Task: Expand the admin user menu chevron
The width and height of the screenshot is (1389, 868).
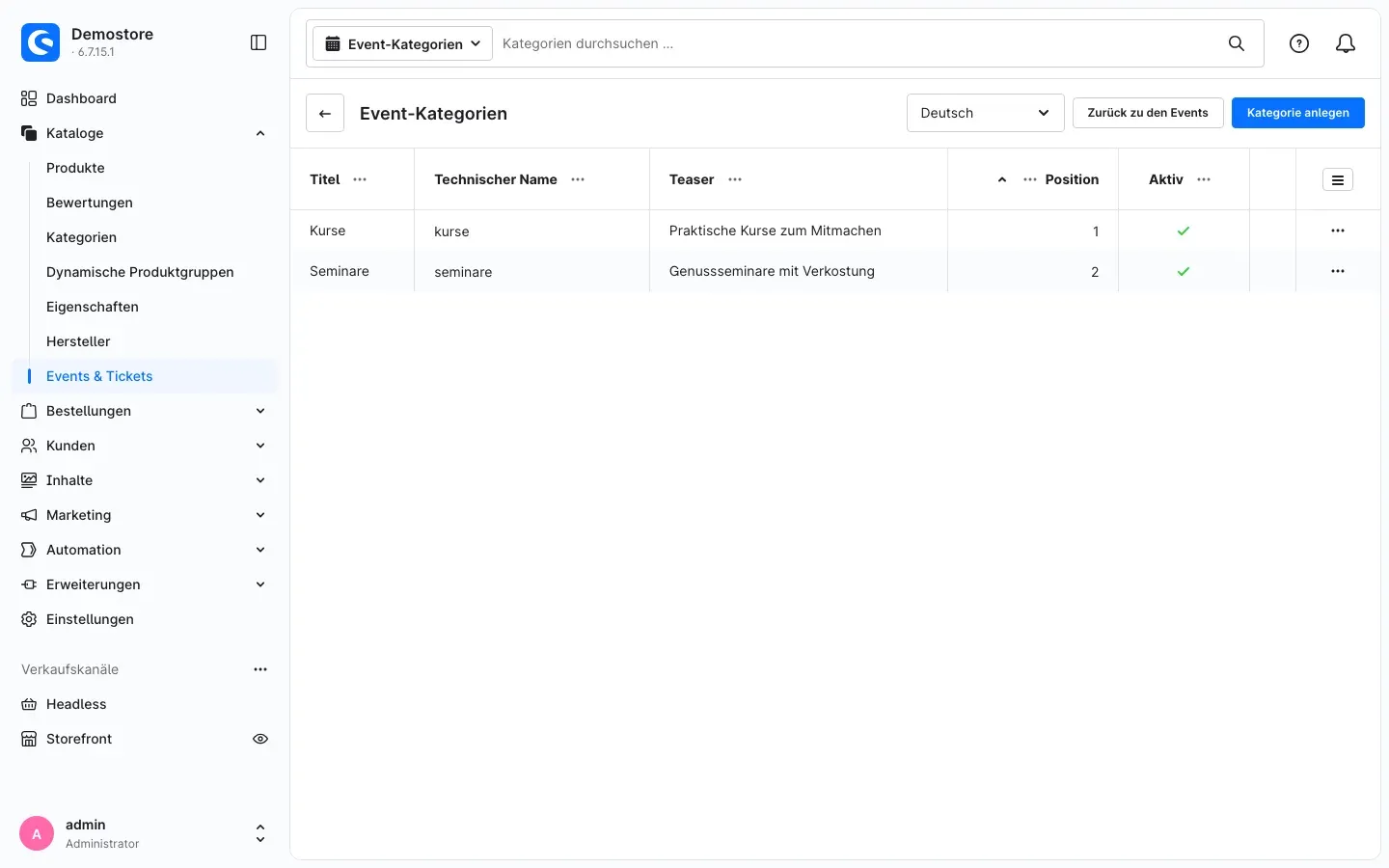Action: (260, 834)
